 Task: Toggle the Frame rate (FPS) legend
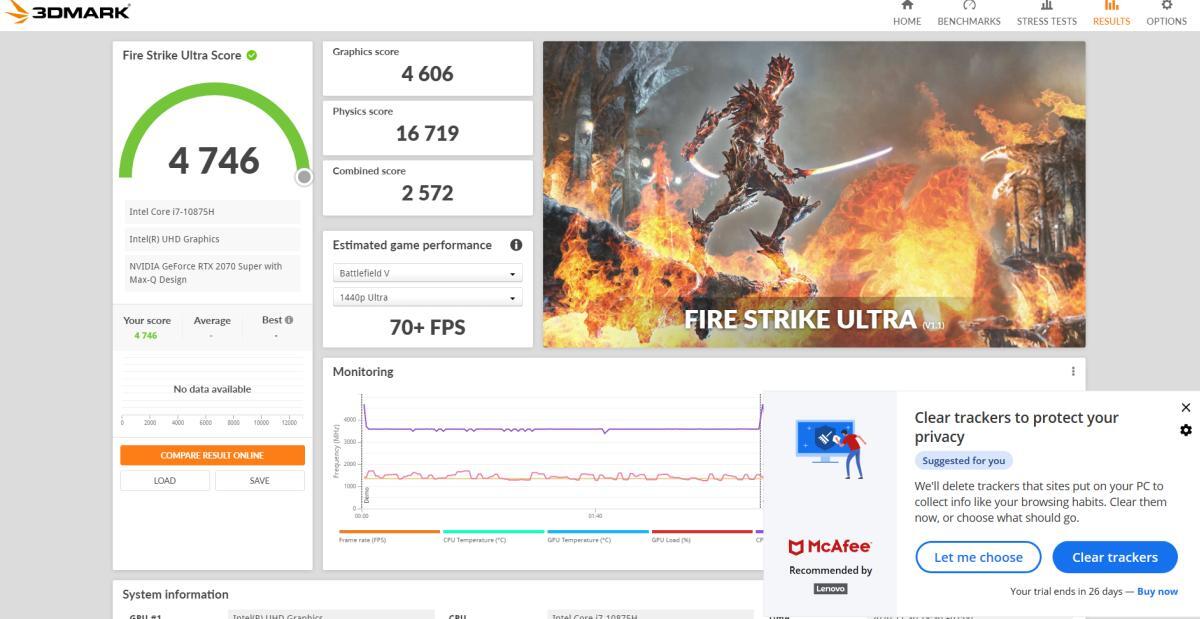389,536
